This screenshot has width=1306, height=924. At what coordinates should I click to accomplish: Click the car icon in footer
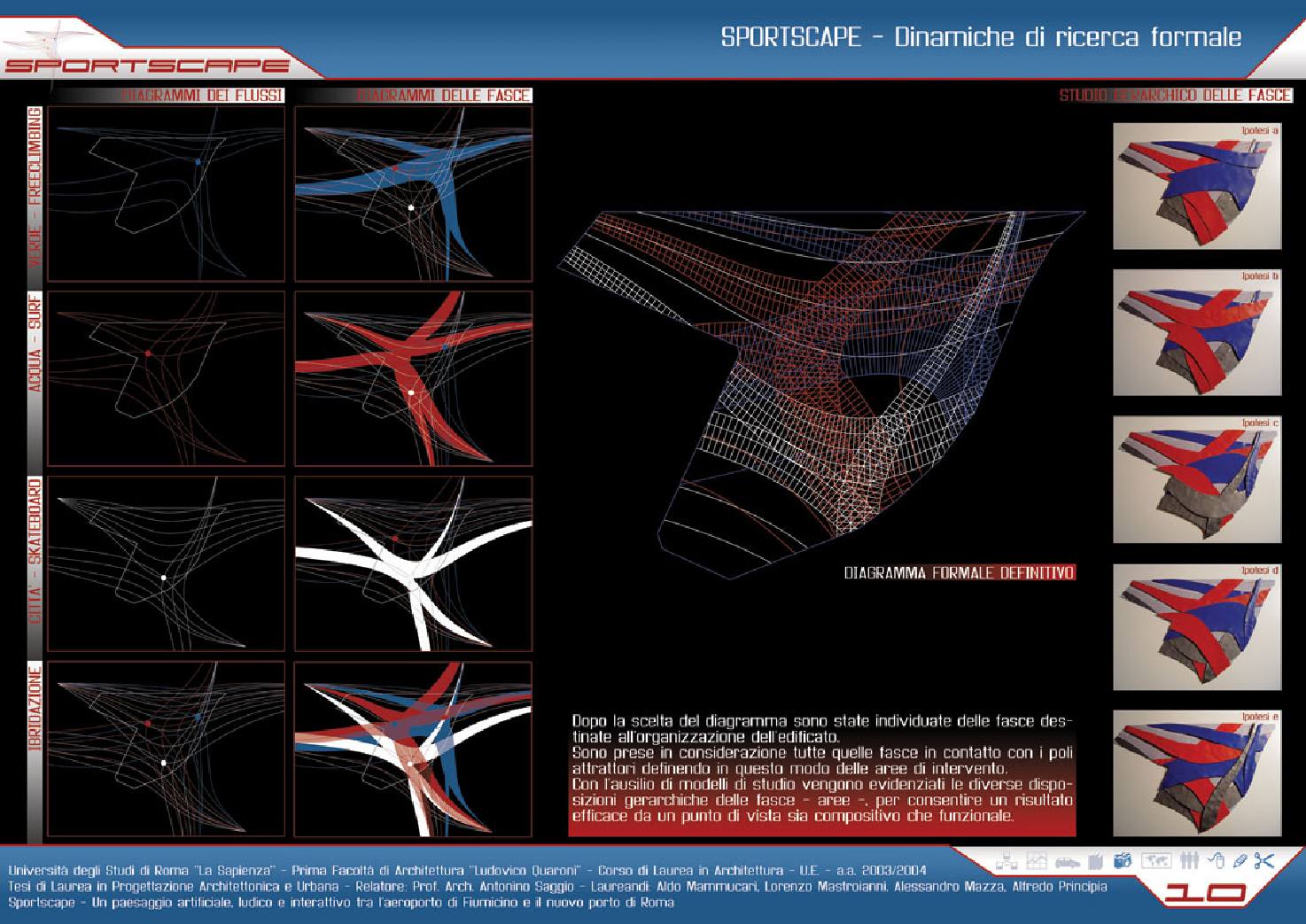tap(1066, 860)
